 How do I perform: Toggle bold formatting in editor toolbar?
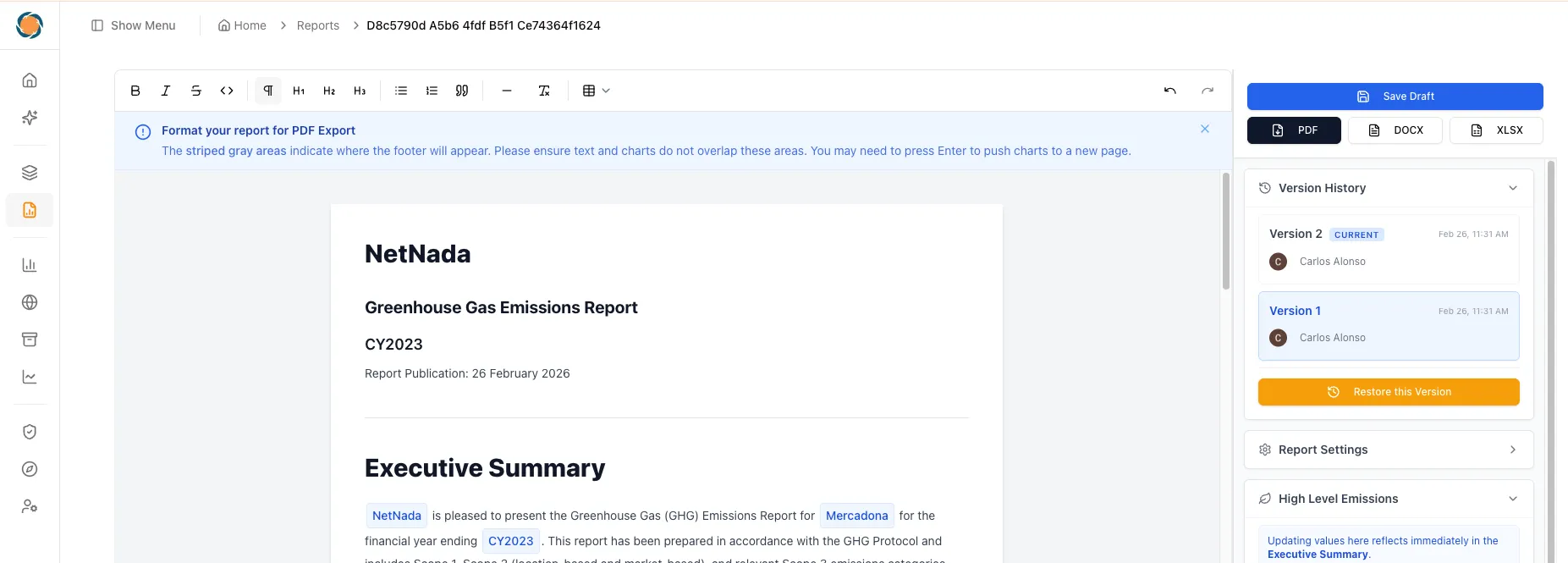135,91
